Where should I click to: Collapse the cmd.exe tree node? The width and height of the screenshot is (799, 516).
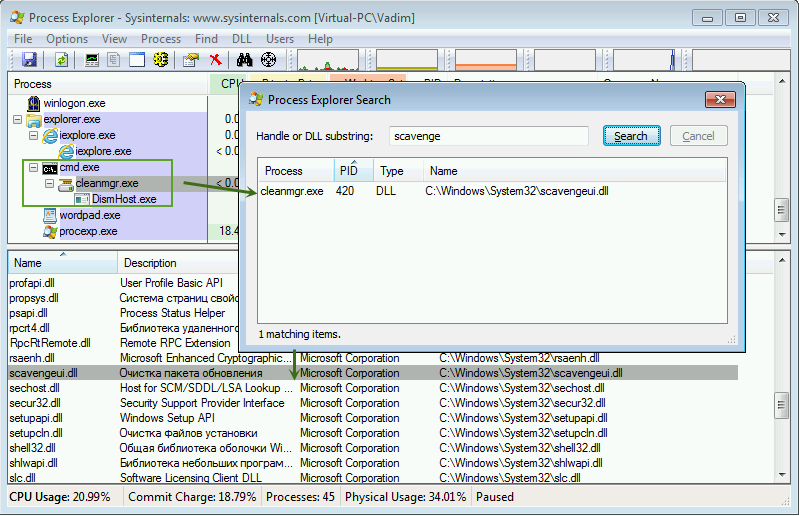click(34, 167)
